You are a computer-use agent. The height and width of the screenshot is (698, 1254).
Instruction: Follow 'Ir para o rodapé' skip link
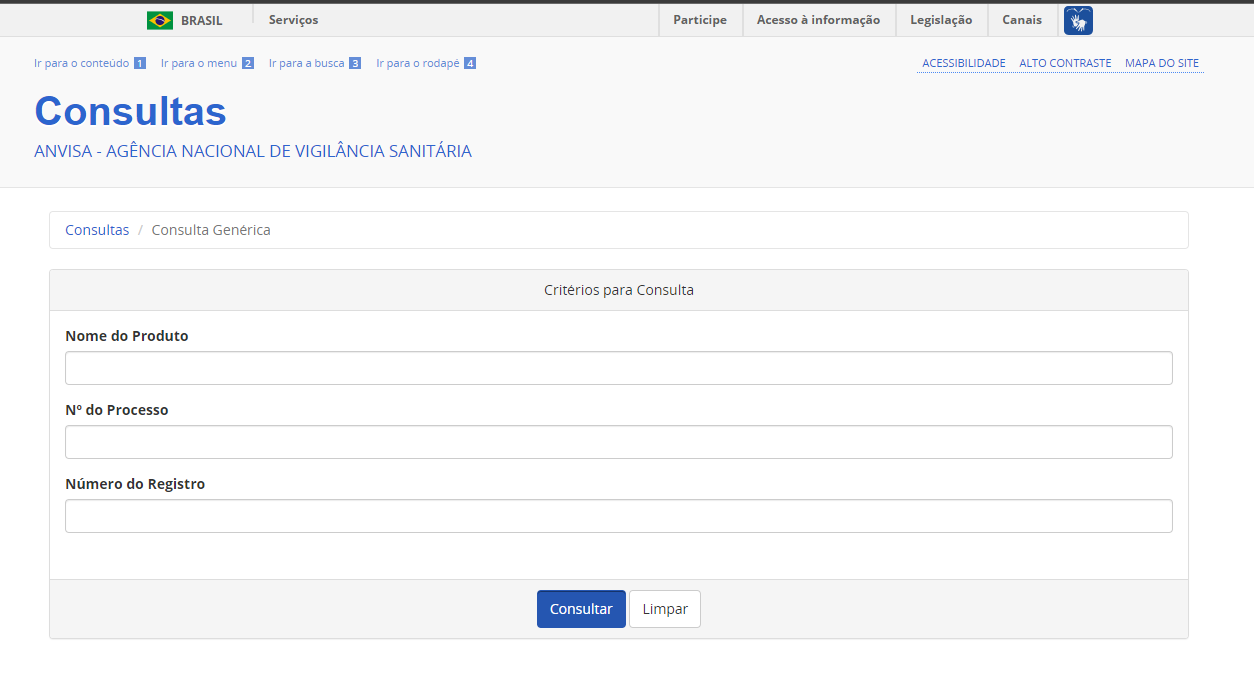point(426,63)
